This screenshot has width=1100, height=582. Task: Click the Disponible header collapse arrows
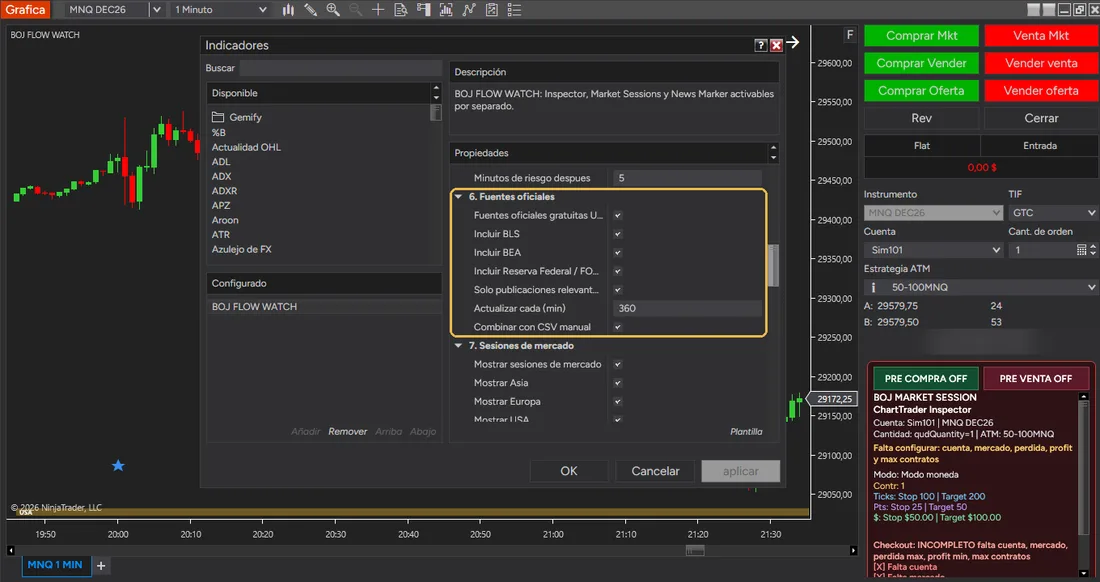(436, 93)
